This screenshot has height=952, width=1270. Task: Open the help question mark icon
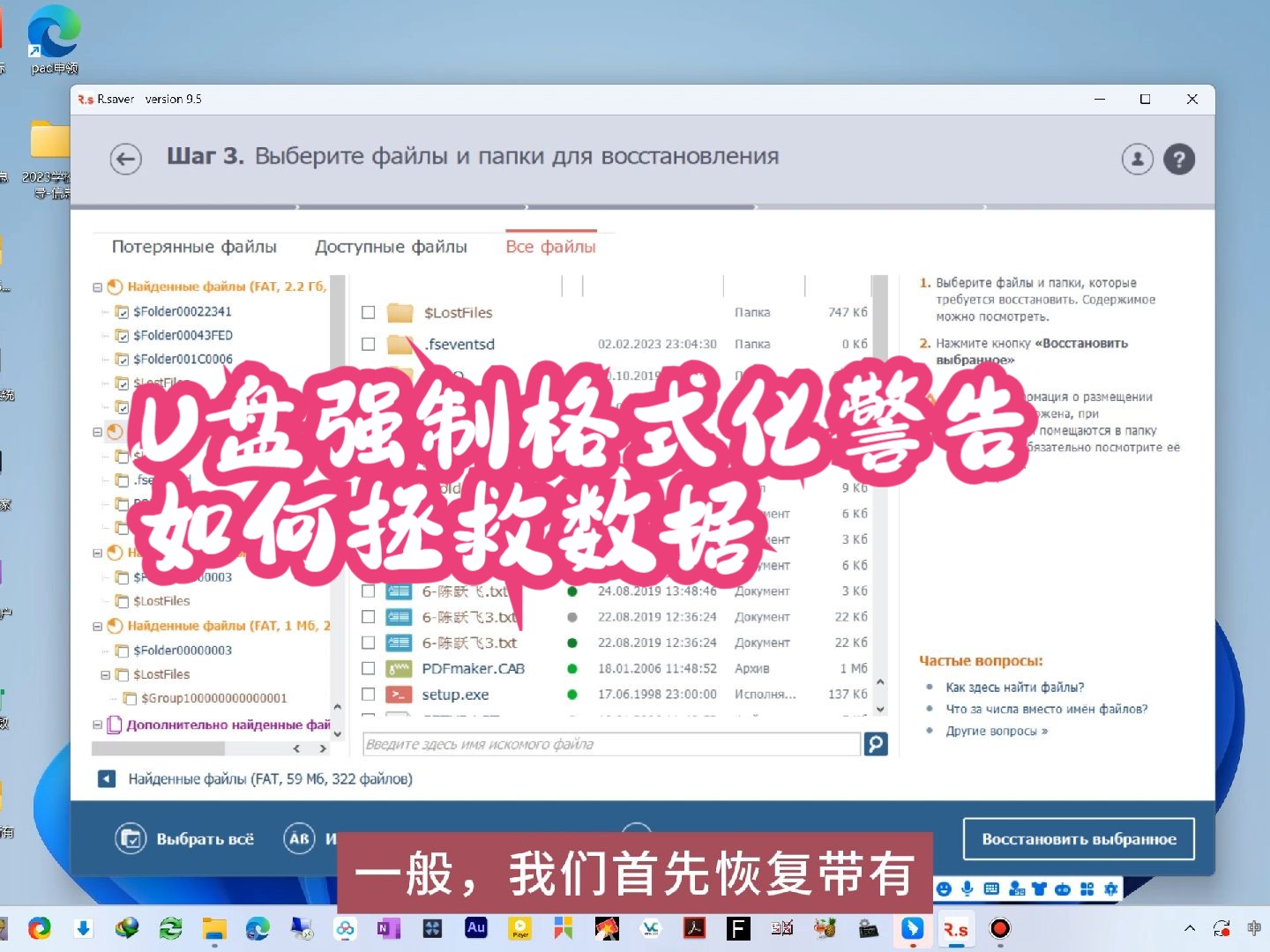point(1179,159)
